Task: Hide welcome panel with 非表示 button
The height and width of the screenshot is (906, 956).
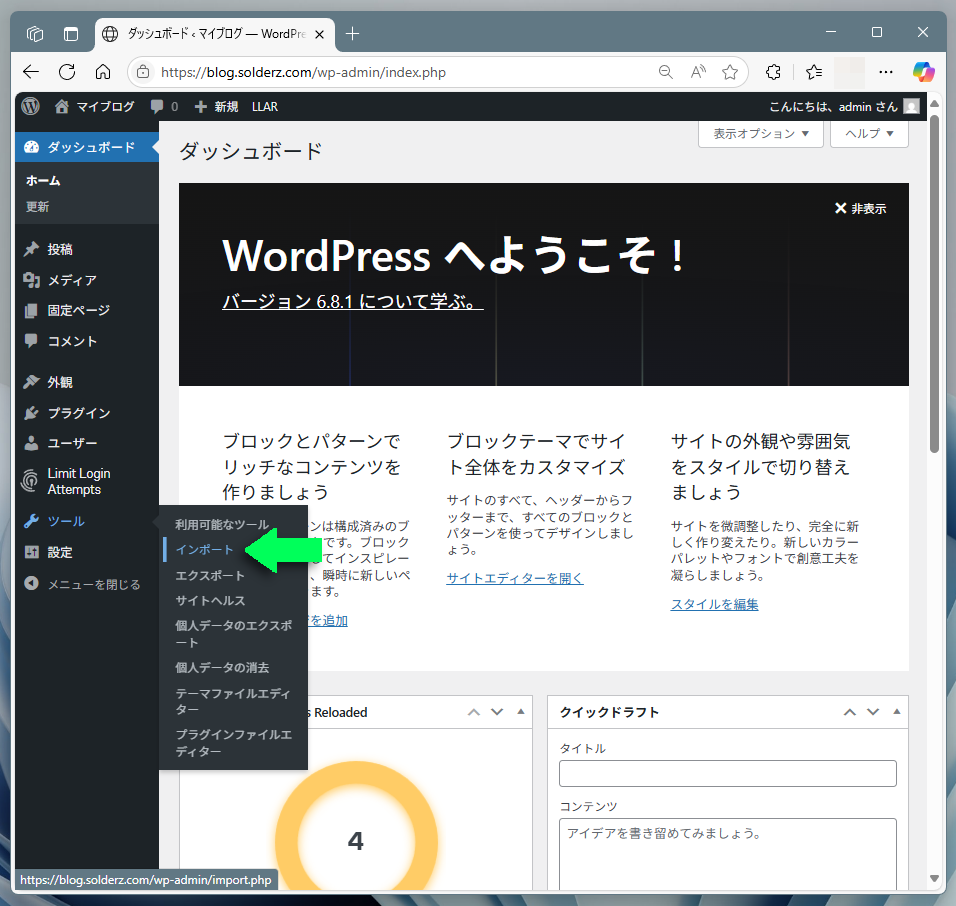Action: (x=860, y=209)
